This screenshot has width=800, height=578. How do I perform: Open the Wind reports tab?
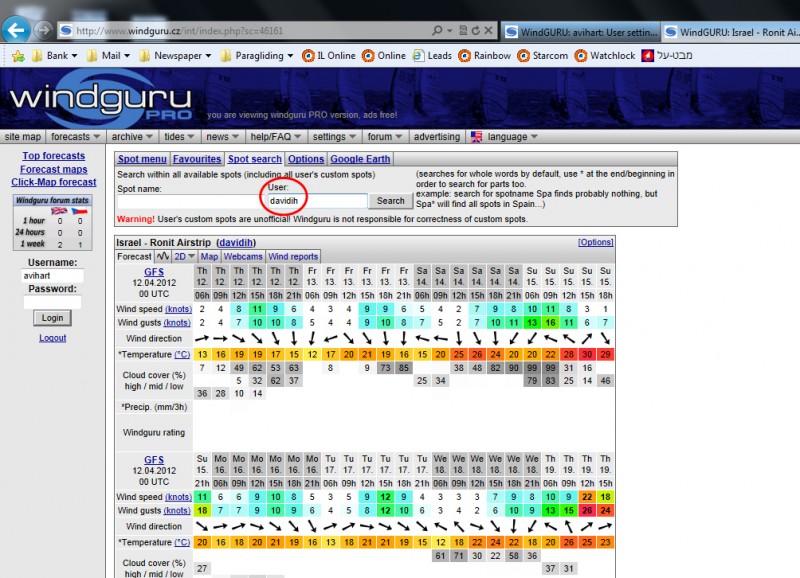[293, 256]
